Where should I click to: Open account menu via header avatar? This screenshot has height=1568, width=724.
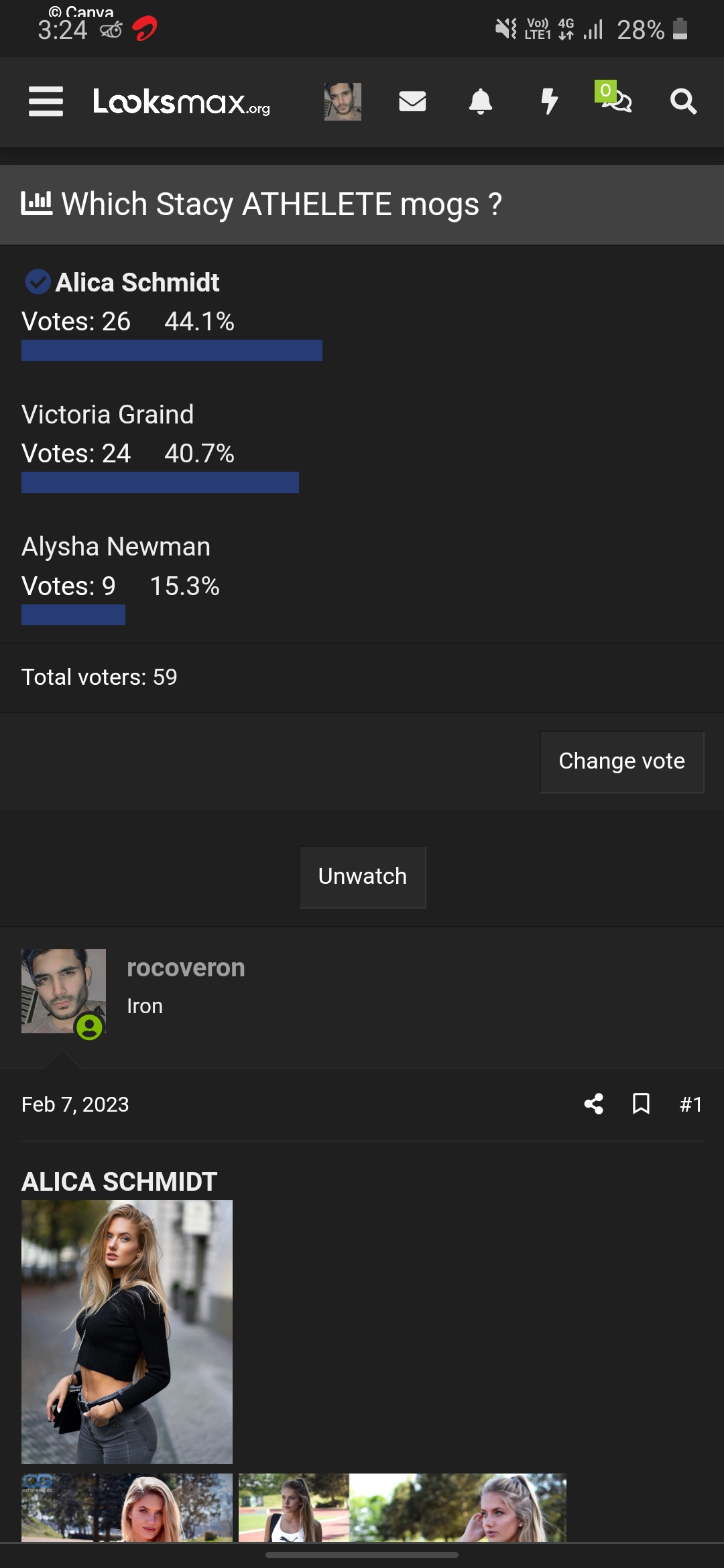[343, 102]
